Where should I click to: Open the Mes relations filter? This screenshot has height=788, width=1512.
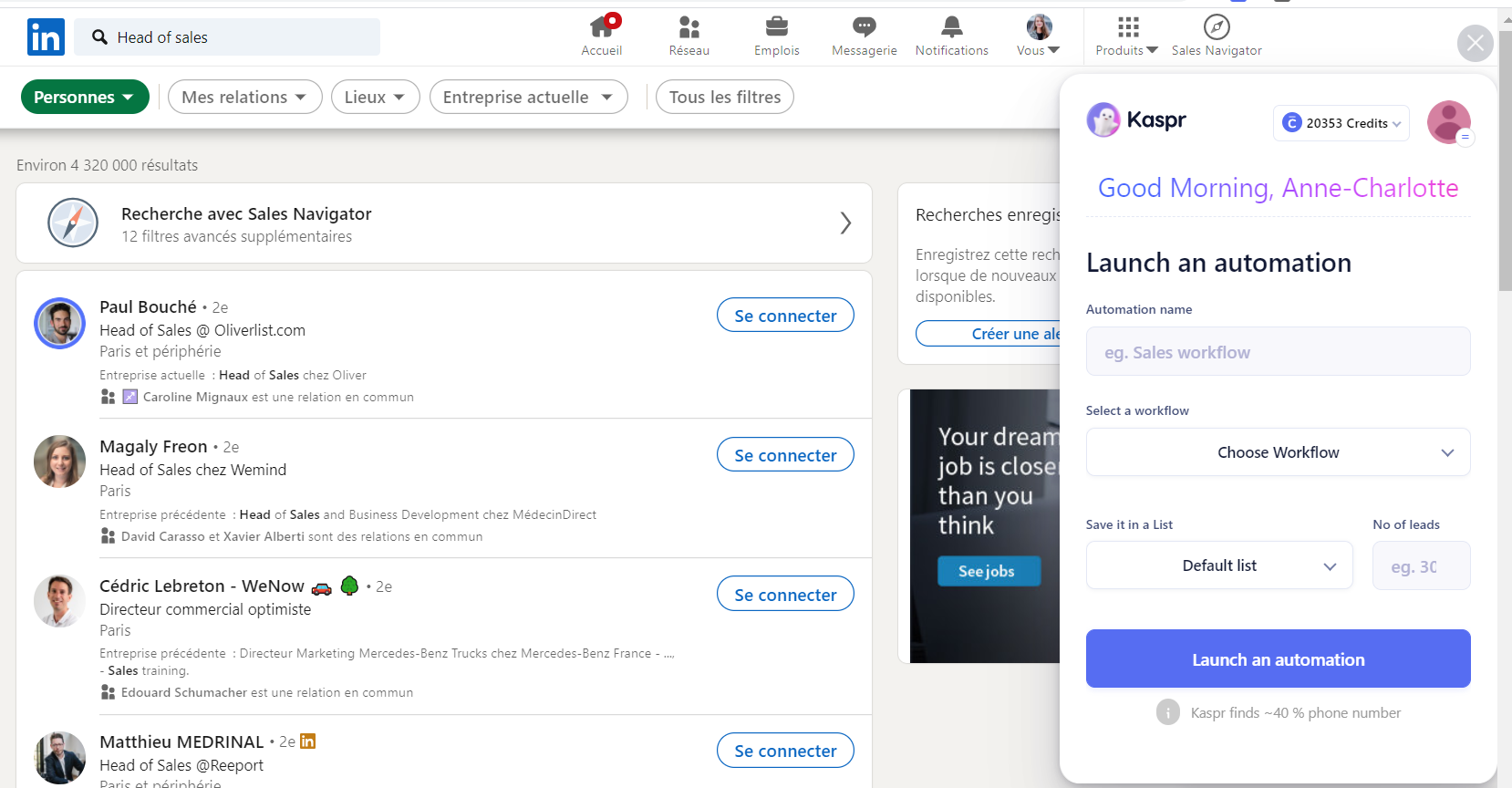click(x=244, y=97)
